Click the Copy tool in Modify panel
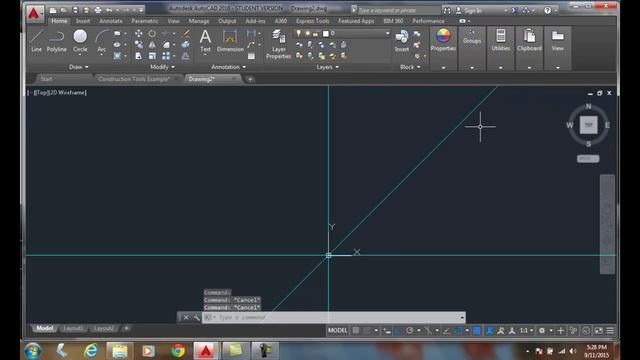 click(x=139, y=45)
